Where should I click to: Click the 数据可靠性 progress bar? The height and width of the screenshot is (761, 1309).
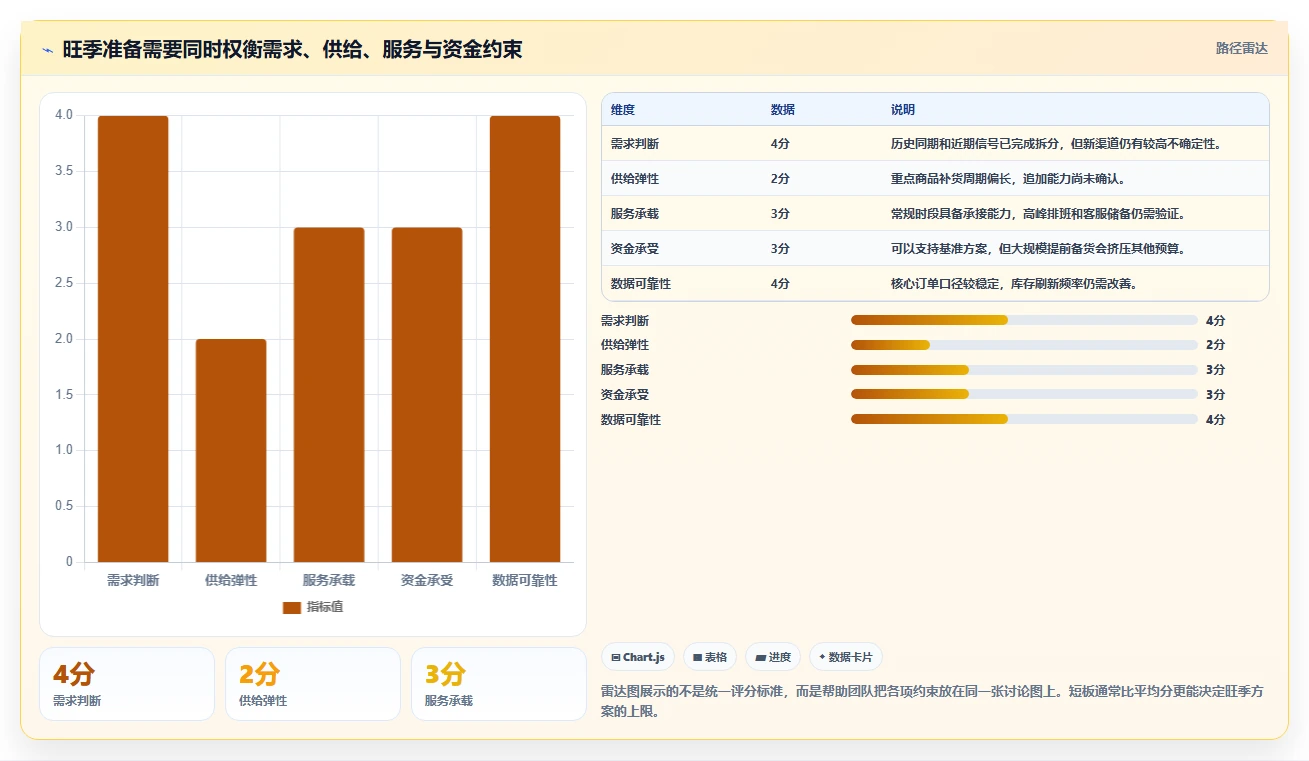(1024, 419)
